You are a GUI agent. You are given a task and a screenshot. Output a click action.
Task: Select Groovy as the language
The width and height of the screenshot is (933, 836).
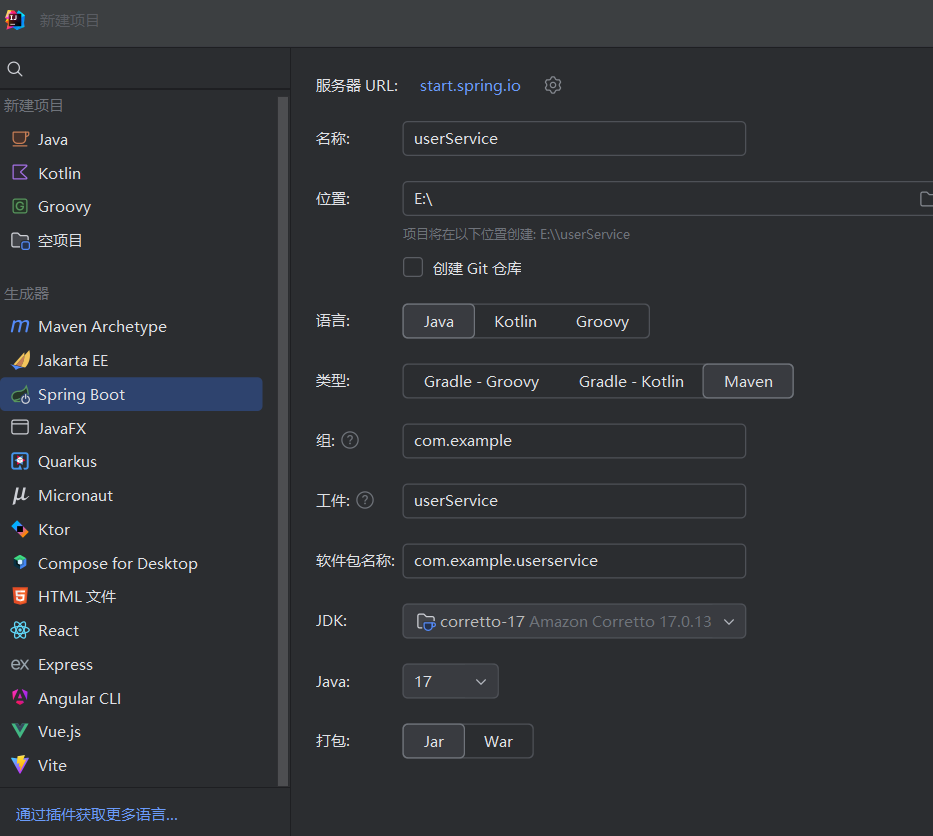pos(602,321)
